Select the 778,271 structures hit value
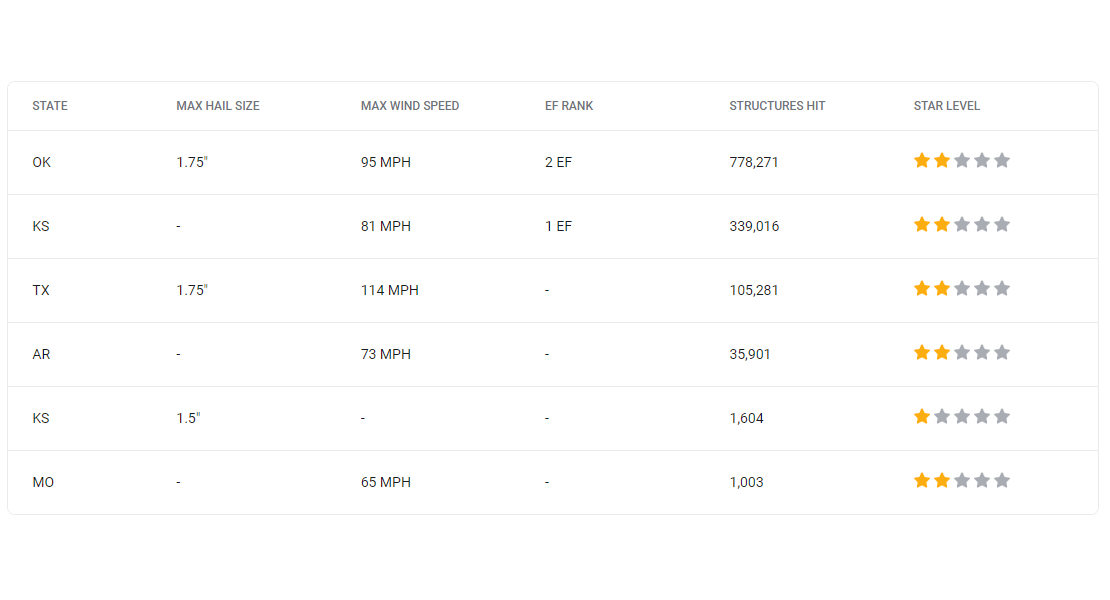 pyautogui.click(x=754, y=162)
